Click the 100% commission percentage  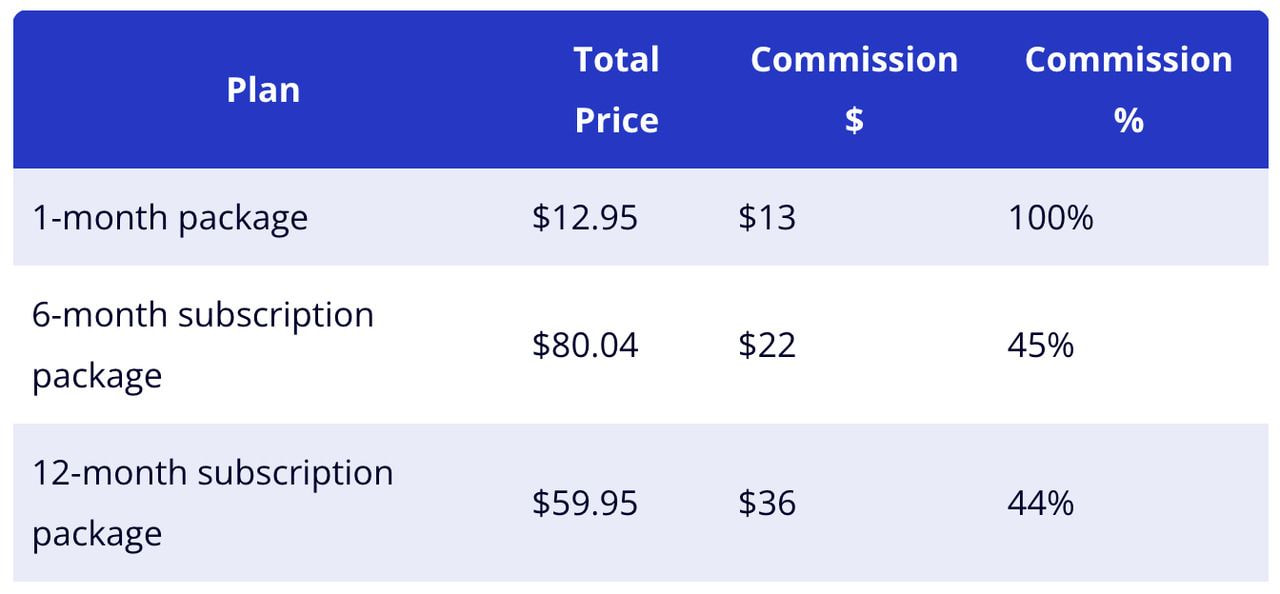(1051, 217)
